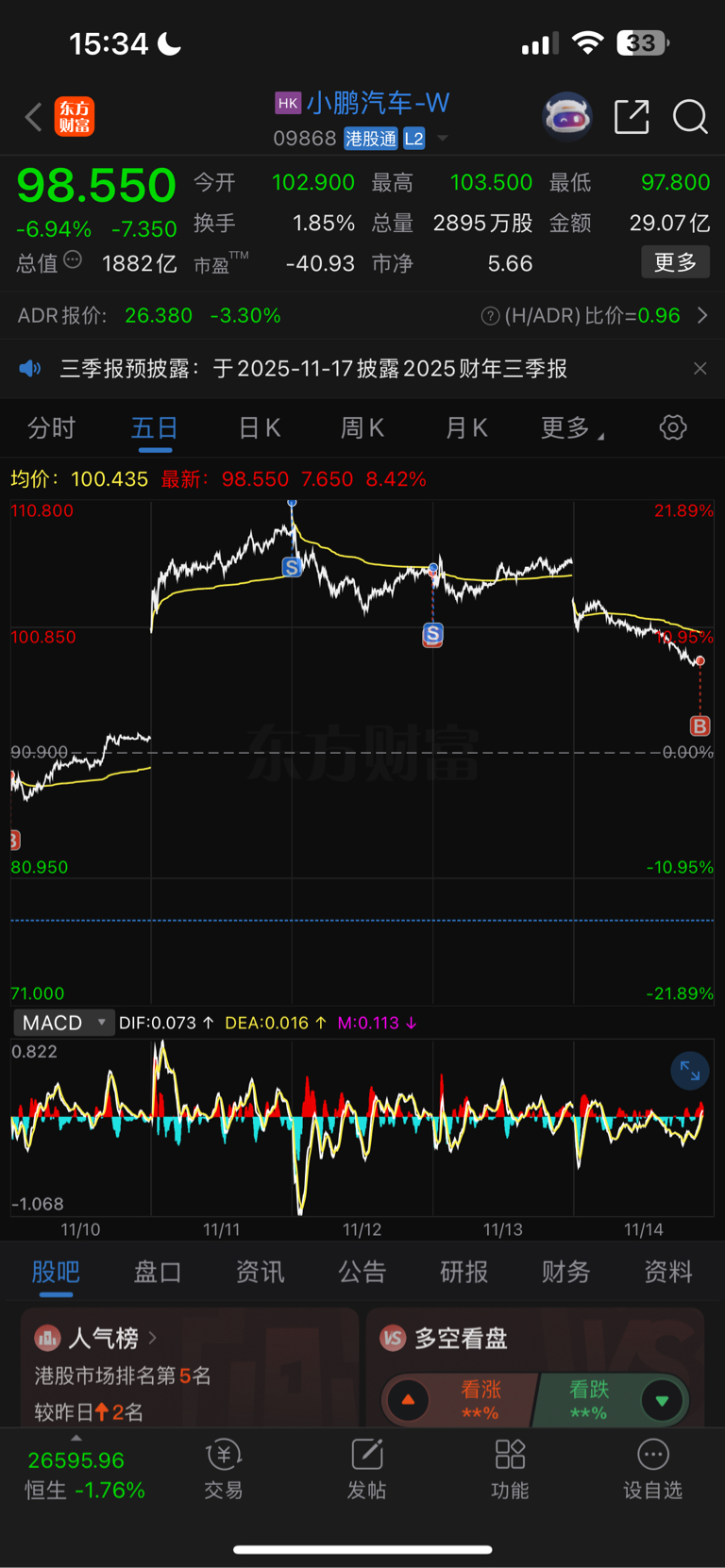Open 功能 functions grid icon
The width and height of the screenshot is (725, 1568).
coord(510,1470)
